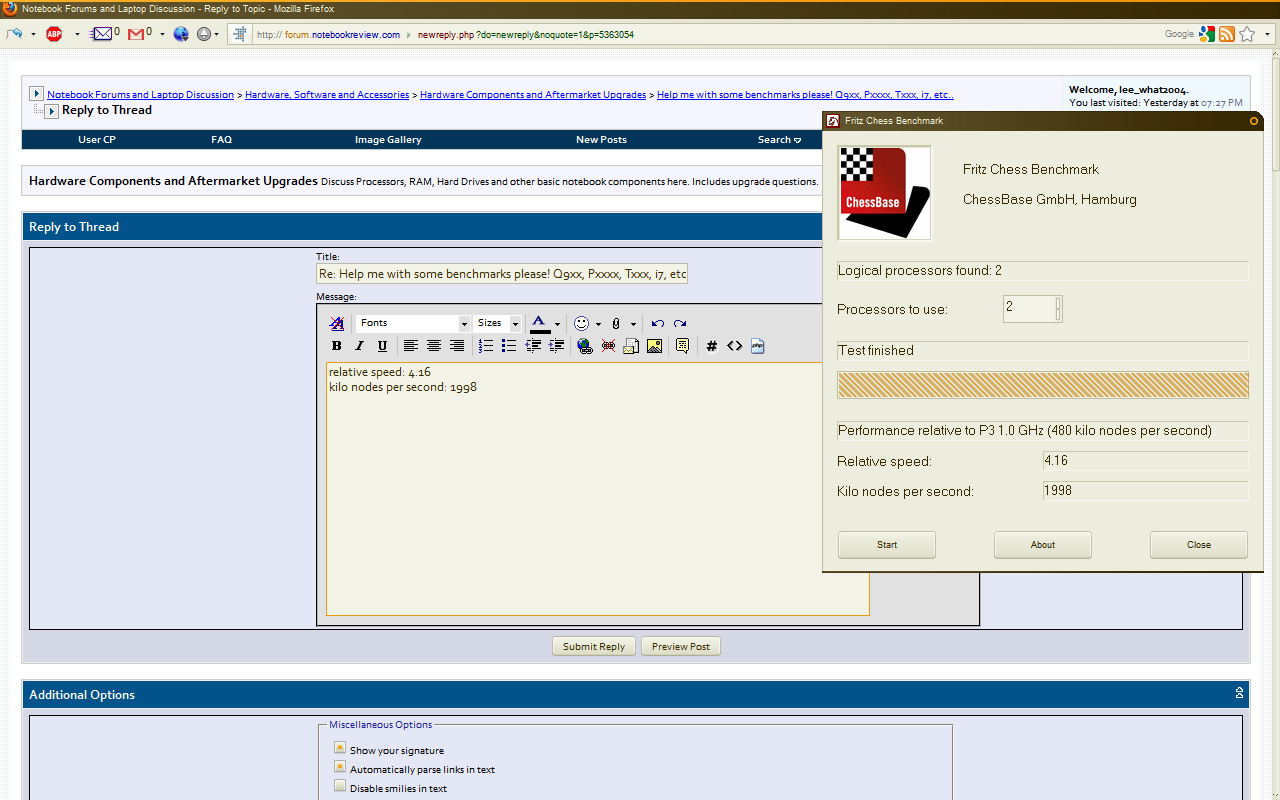Toggle bold formatting in the editor
Viewport: 1280px width, 800px height.
[x=336, y=346]
